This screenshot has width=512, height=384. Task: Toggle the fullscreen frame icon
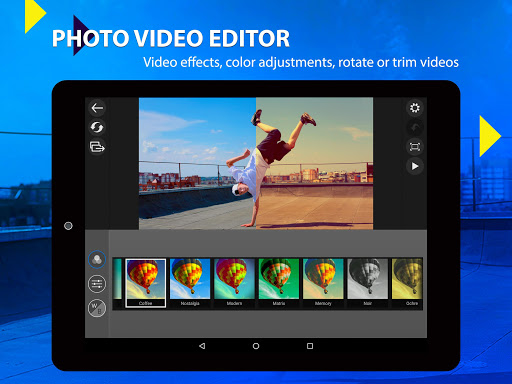point(415,147)
